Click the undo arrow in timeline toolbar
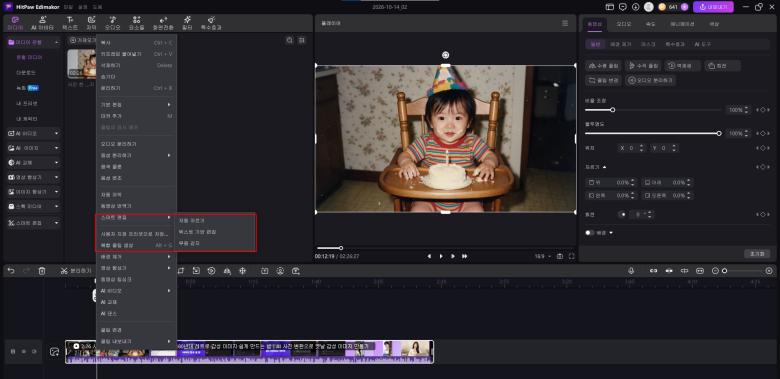Screen dimensions: 780x379 11,271
